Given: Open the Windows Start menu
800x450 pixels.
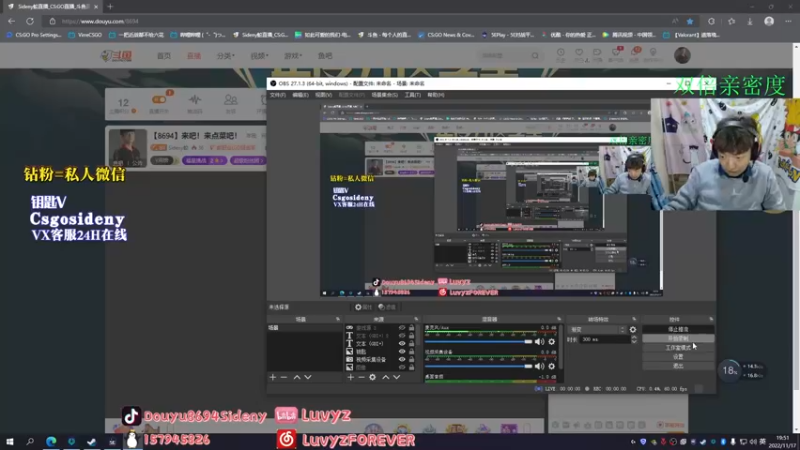Looking at the screenshot, I should coord(10,441).
